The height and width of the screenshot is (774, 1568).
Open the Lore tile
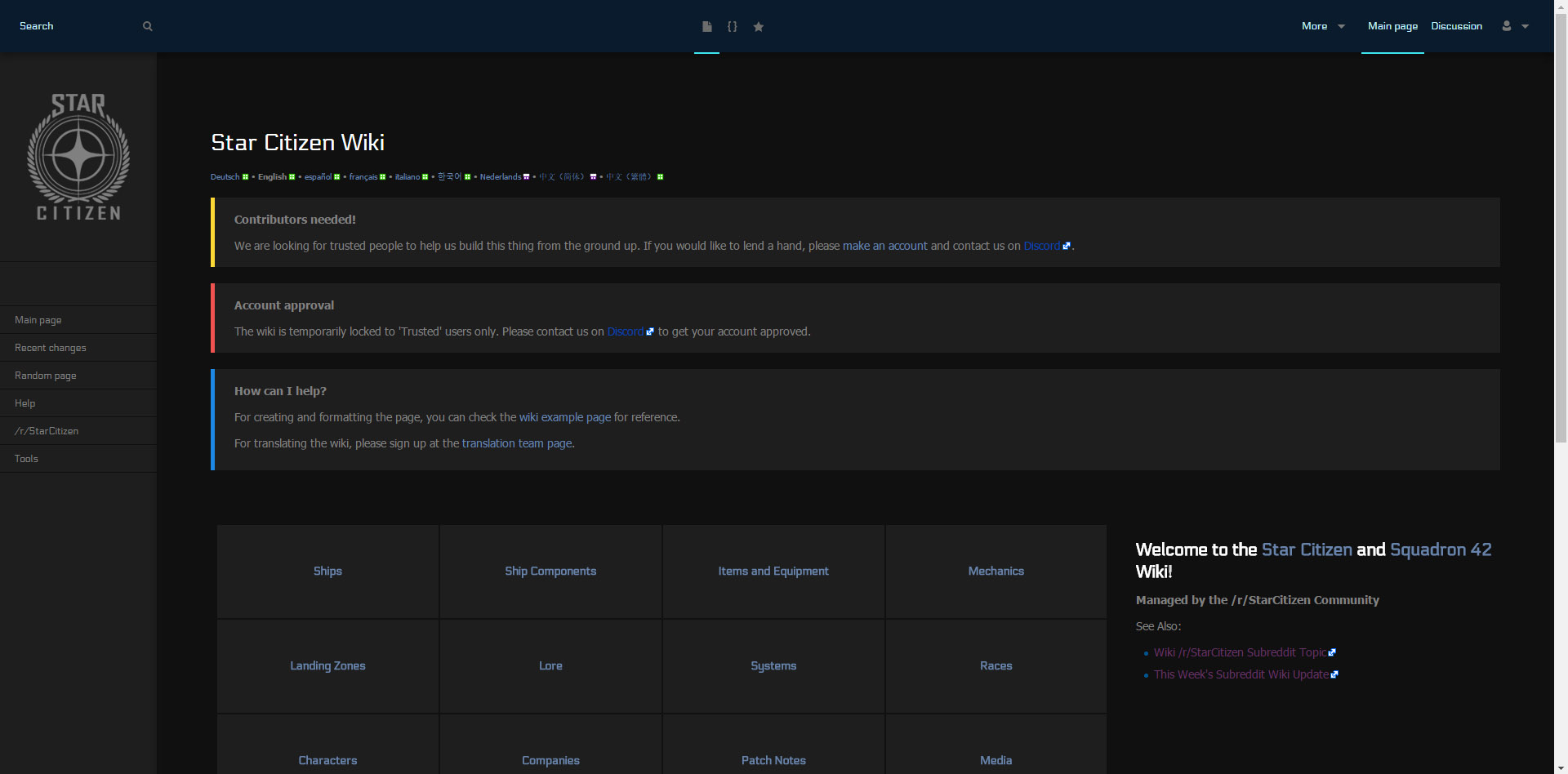(x=550, y=666)
